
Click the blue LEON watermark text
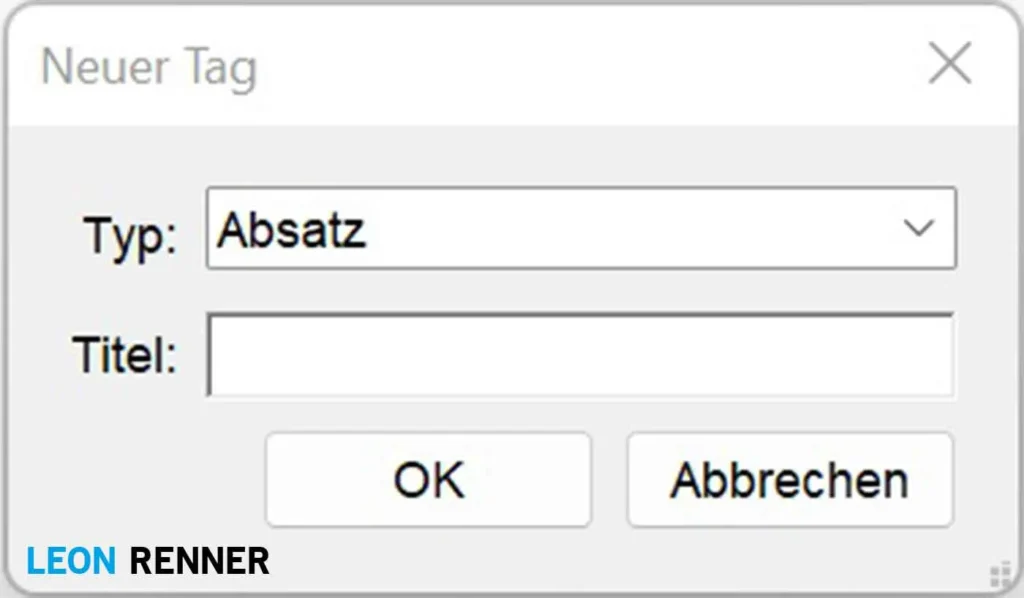click(72, 561)
